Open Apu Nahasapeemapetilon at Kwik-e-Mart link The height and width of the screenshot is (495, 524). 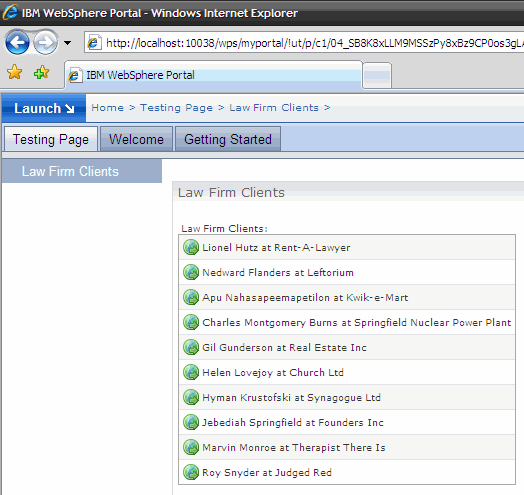(x=305, y=297)
